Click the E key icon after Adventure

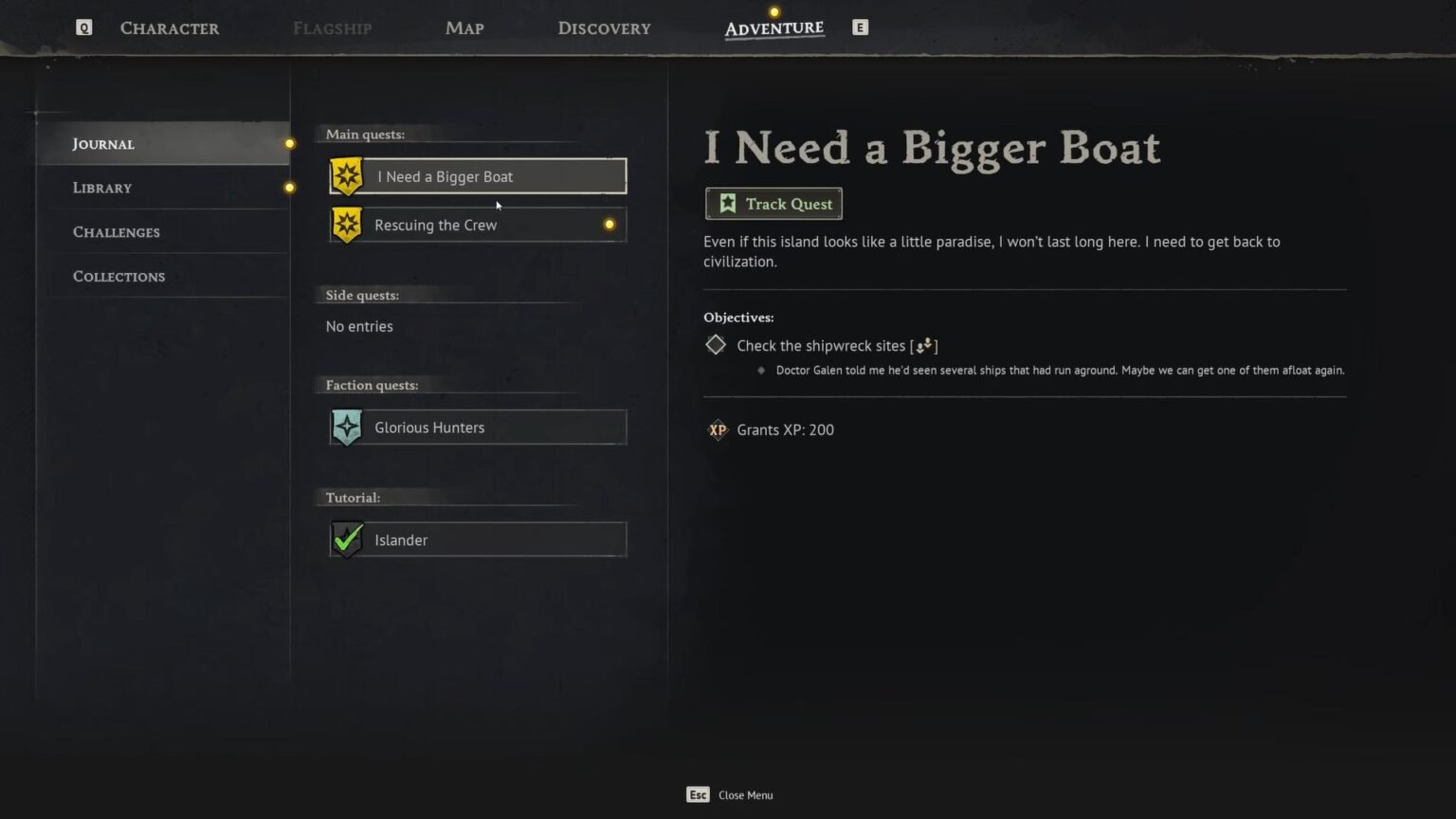[860, 27]
